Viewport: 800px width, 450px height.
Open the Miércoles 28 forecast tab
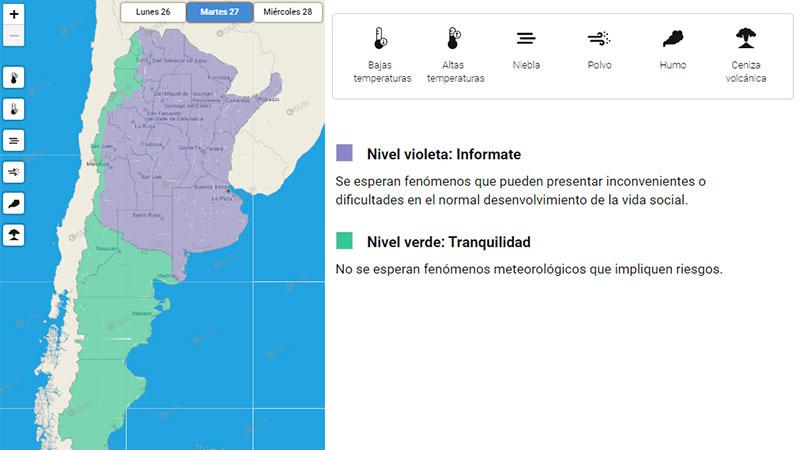pyautogui.click(x=287, y=12)
